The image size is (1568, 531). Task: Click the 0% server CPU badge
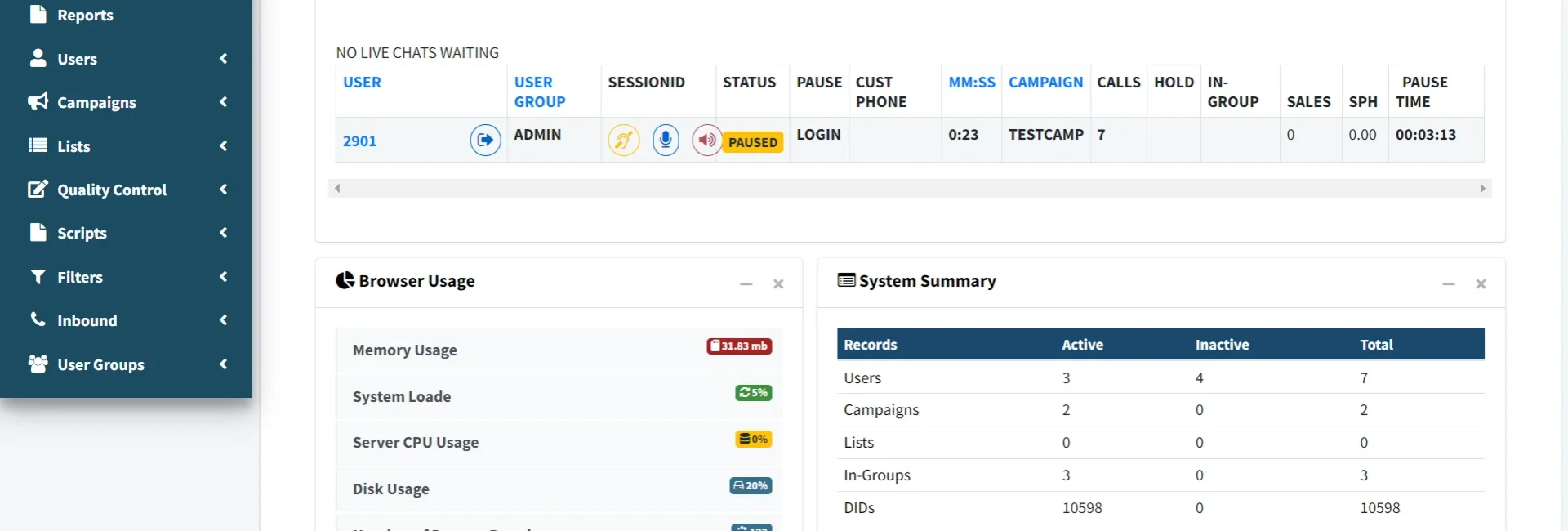[754, 440]
